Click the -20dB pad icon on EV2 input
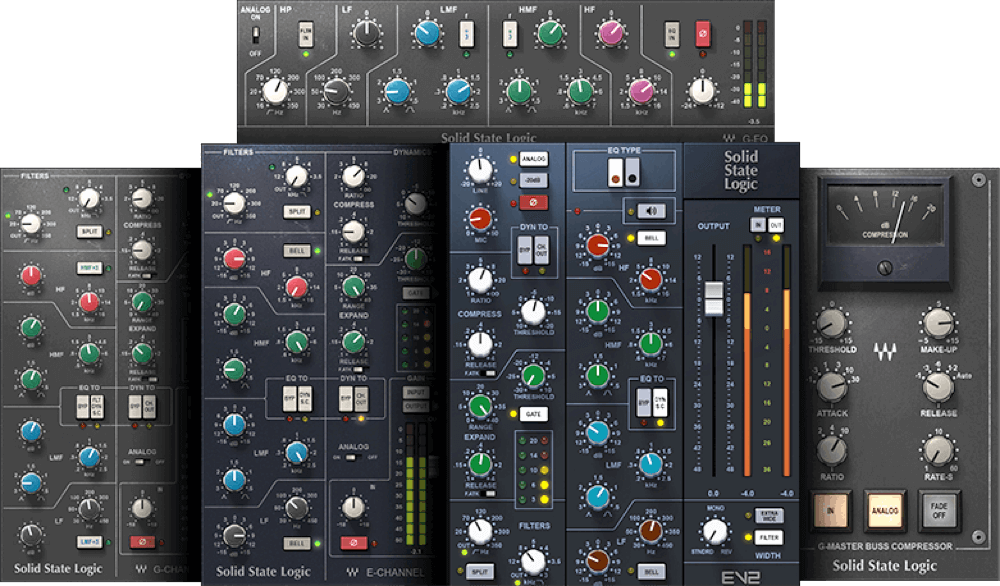 point(534,180)
